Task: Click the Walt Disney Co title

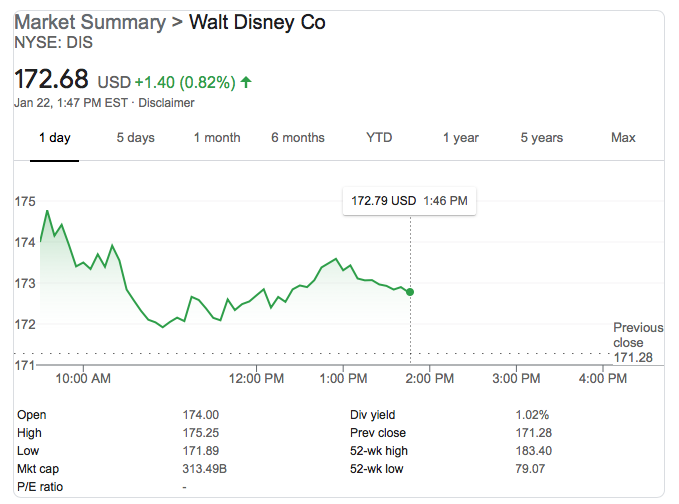Action: pyautogui.click(x=257, y=22)
